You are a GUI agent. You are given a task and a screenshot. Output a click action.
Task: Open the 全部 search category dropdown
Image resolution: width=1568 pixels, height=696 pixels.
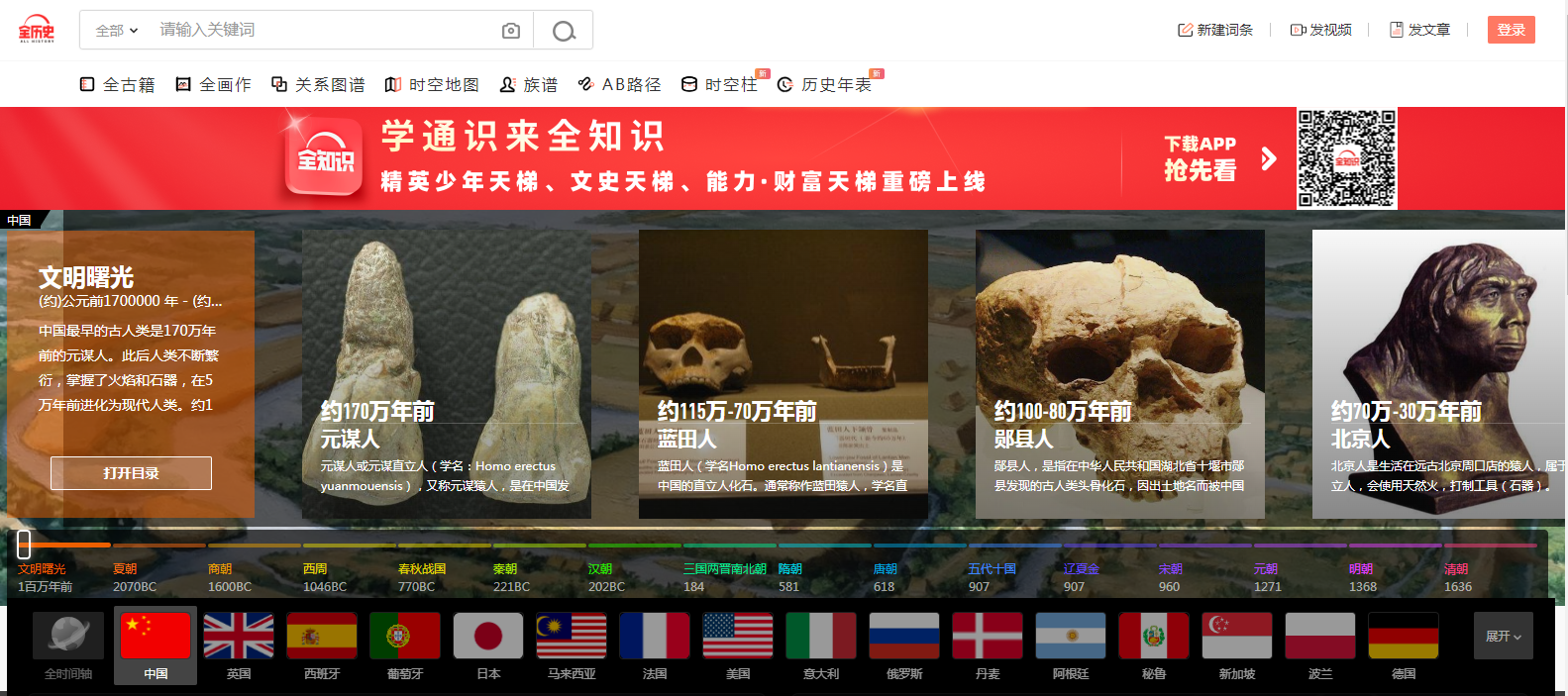click(116, 31)
